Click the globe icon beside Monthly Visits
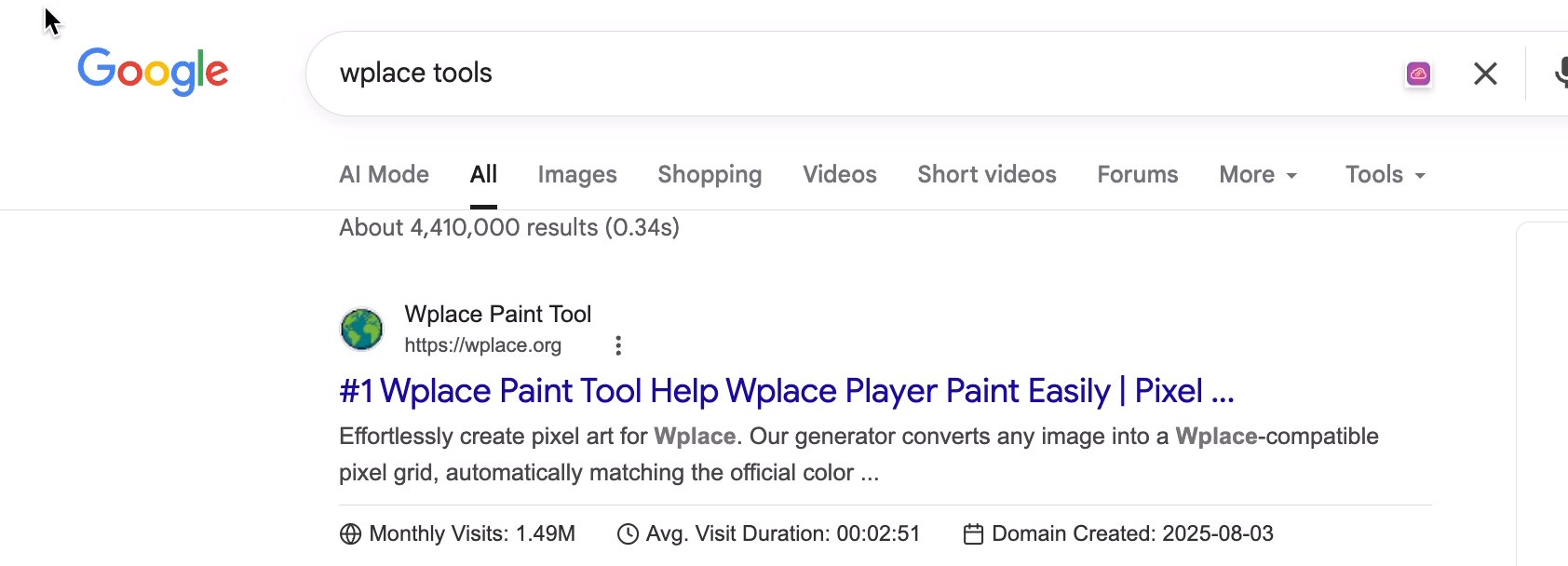 pyautogui.click(x=350, y=533)
